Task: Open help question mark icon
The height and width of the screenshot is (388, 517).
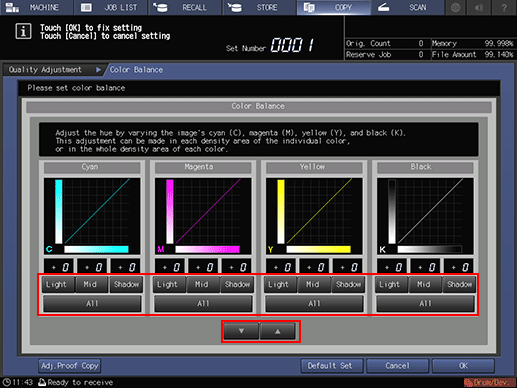Action: click(504, 7)
